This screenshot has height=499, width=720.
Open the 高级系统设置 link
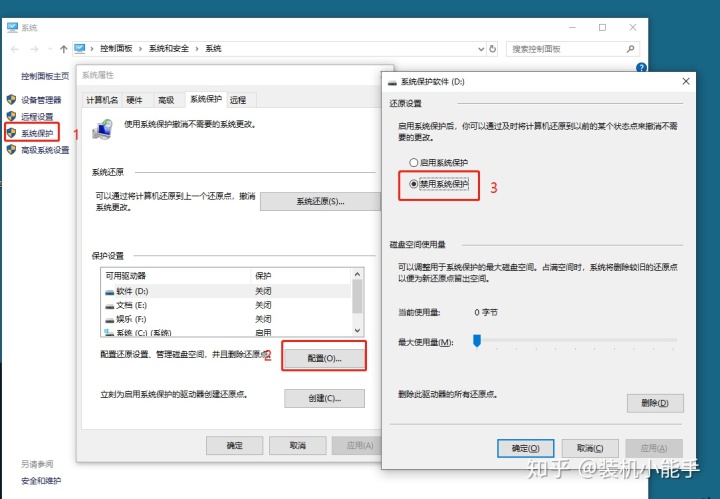(45, 150)
